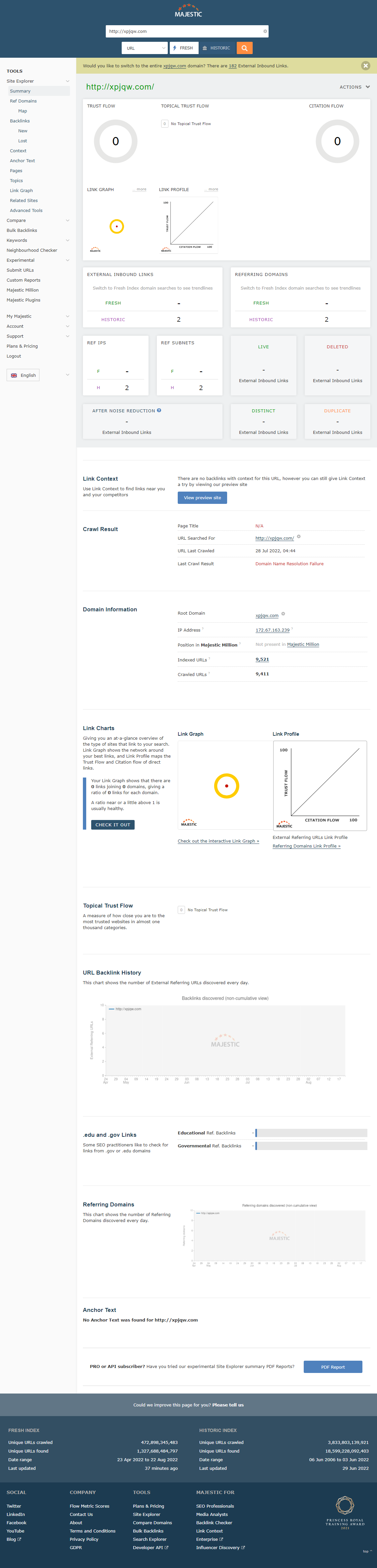The image size is (377, 1568).
Task: Click the View preview site button
Action: click(x=202, y=498)
